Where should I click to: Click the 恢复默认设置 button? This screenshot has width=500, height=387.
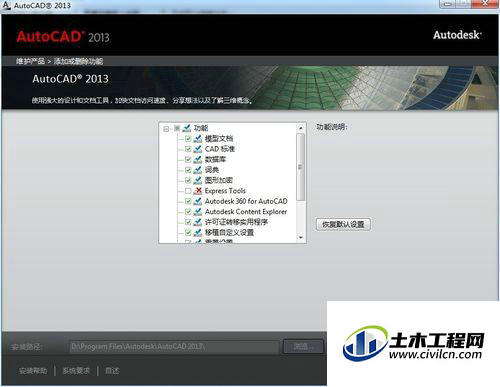pyautogui.click(x=343, y=224)
